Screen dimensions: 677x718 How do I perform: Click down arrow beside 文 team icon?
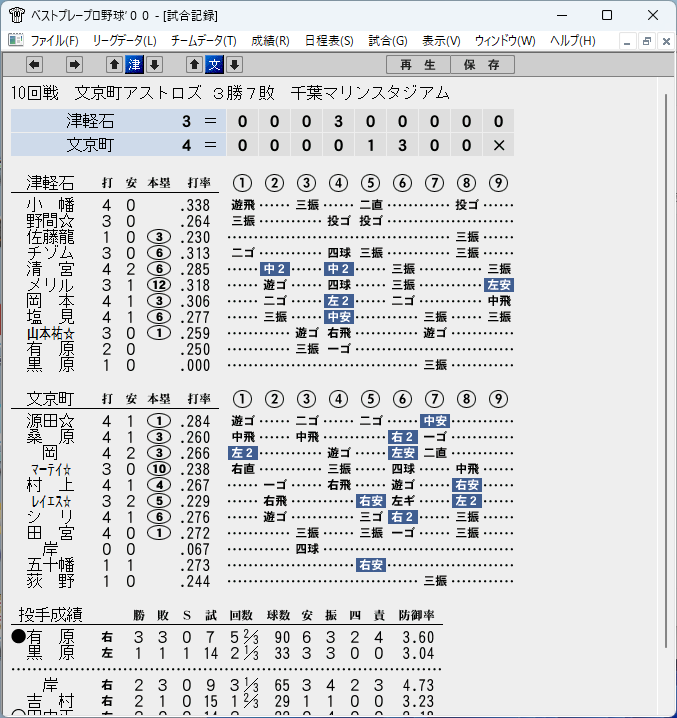(x=235, y=65)
